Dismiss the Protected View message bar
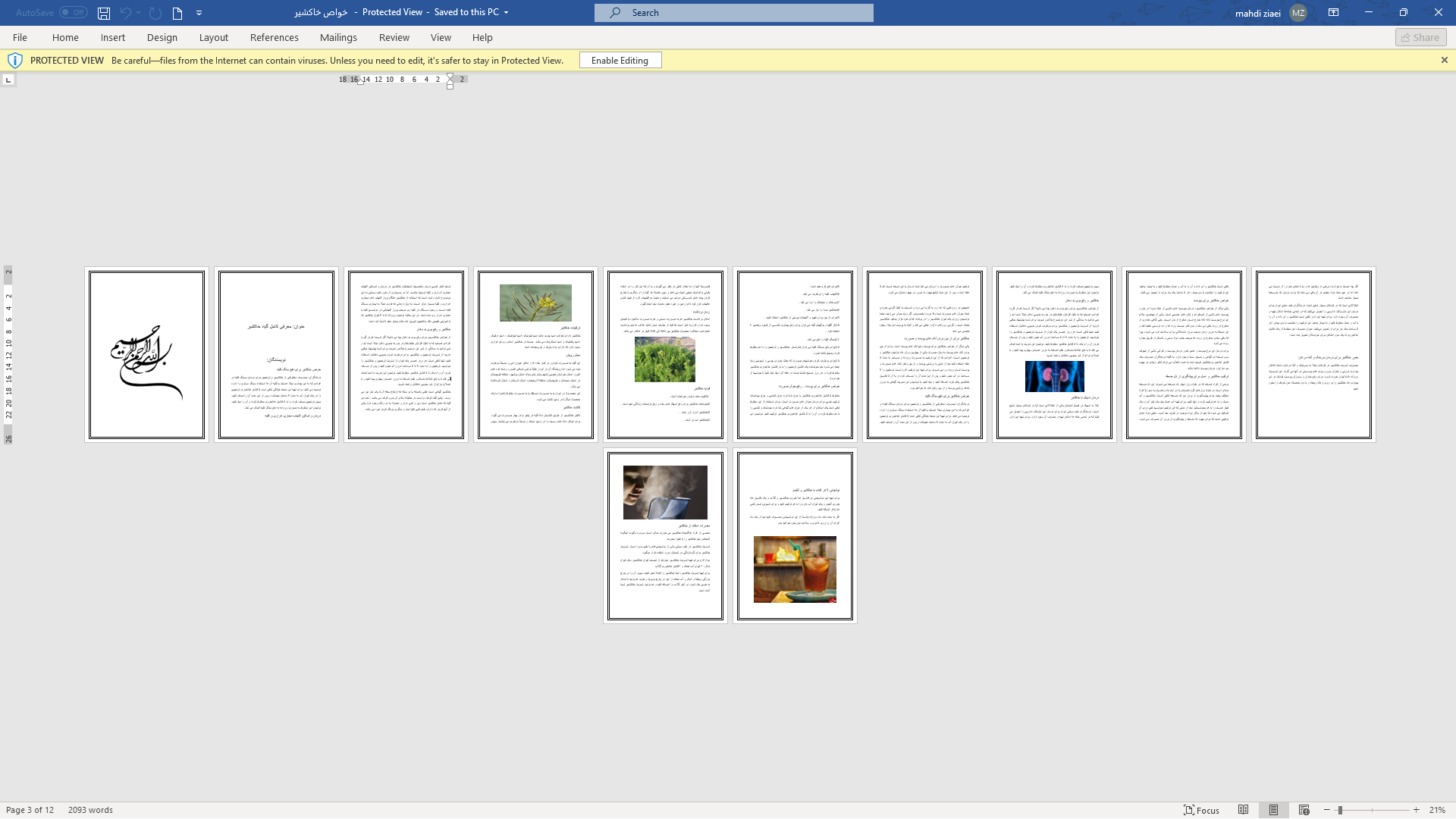 (1444, 61)
